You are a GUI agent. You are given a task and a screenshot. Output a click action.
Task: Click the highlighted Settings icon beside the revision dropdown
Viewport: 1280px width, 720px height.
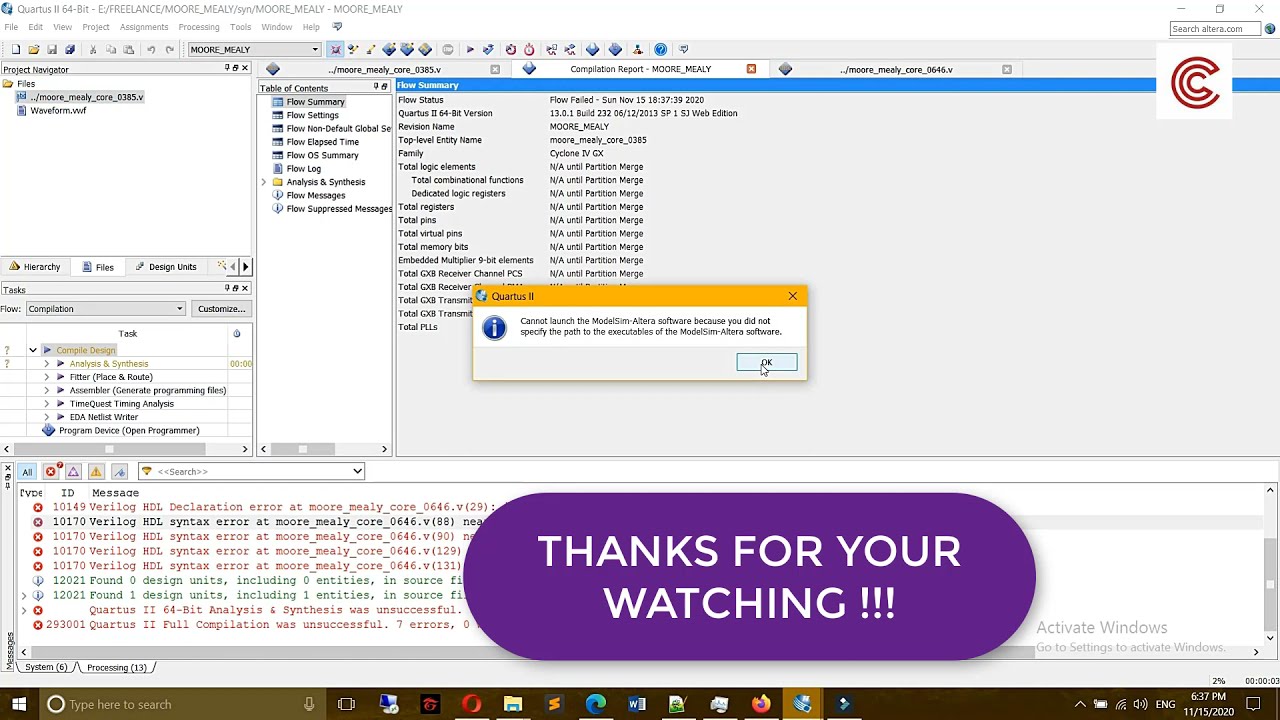[x=336, y=49]
